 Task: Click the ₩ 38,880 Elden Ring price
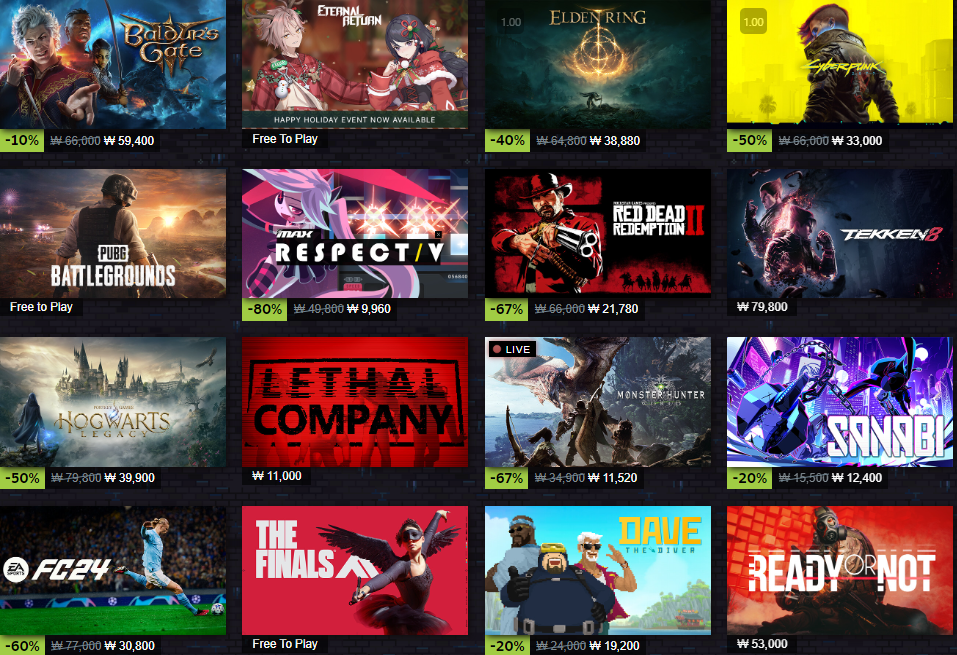click(x=615, y=141)
